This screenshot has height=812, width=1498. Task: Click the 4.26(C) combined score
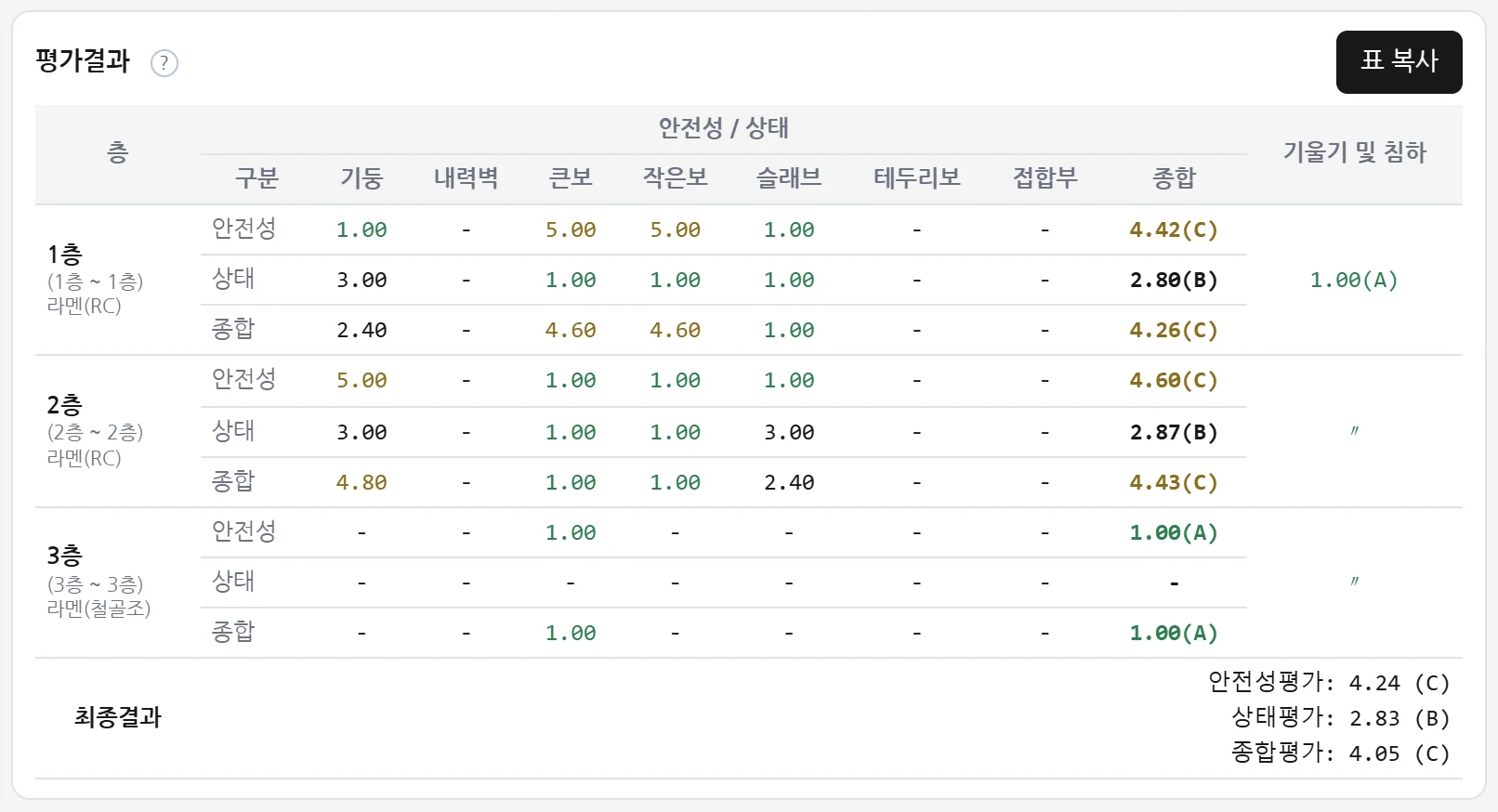click(x=1174, y=330)
